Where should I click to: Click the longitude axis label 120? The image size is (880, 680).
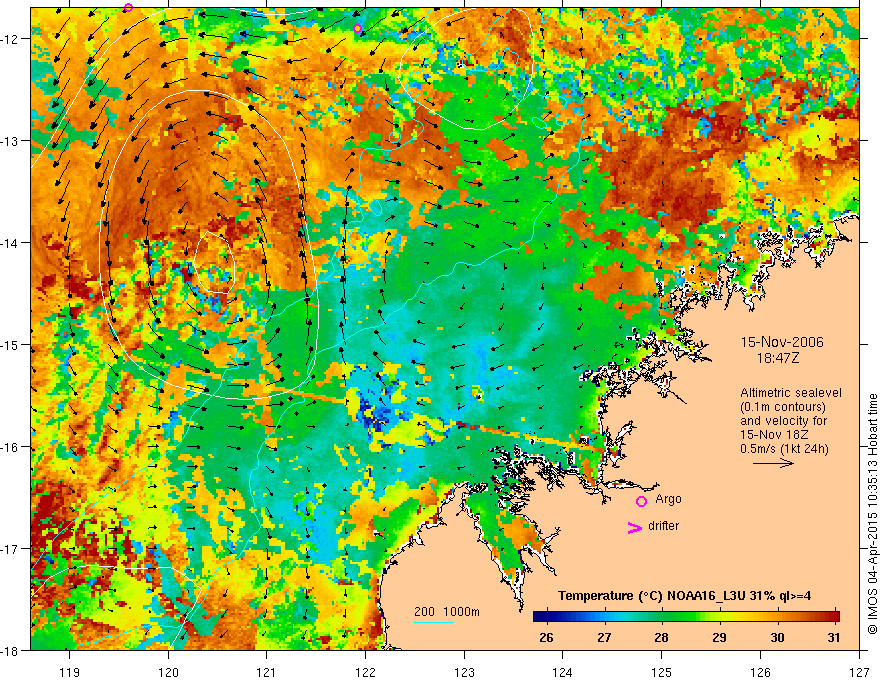click(168, 672)
